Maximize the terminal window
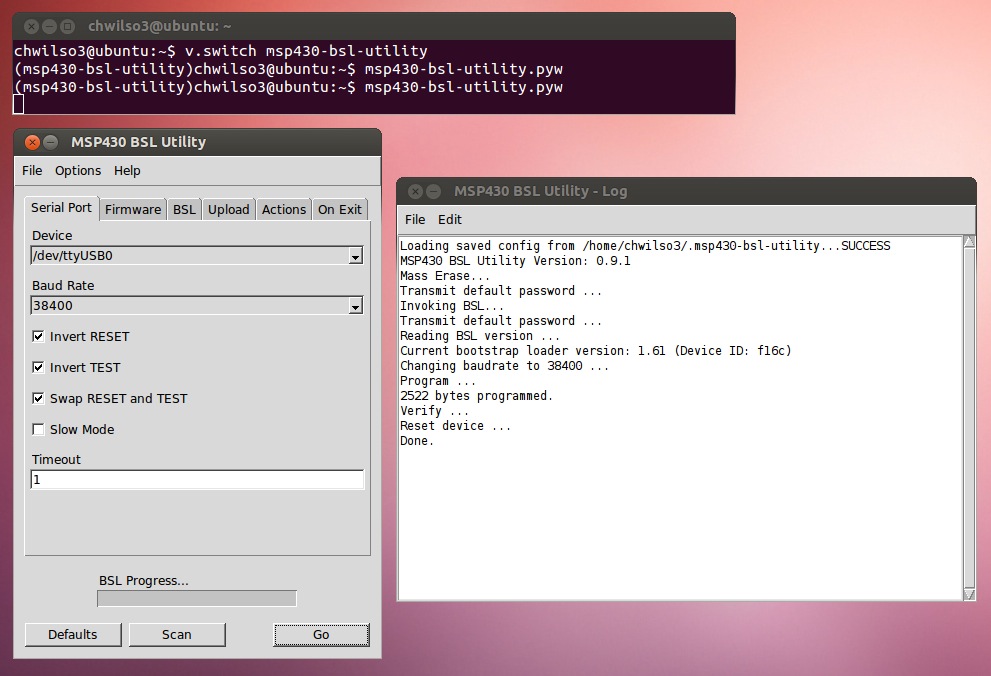Viewport: 991px width, 676px height. [x=68, y=27]
